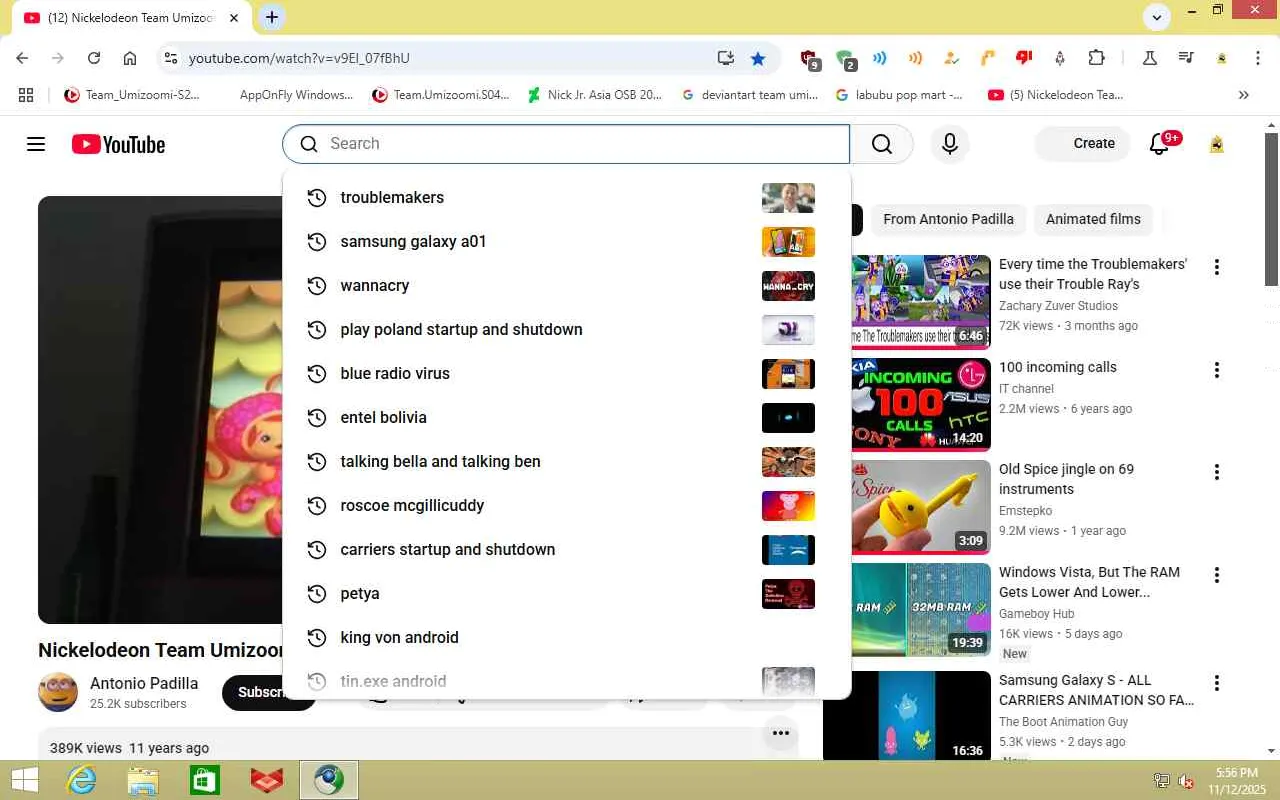Choose 'play poland startup and shutdown' suggestion

click(x=567, y=330)
